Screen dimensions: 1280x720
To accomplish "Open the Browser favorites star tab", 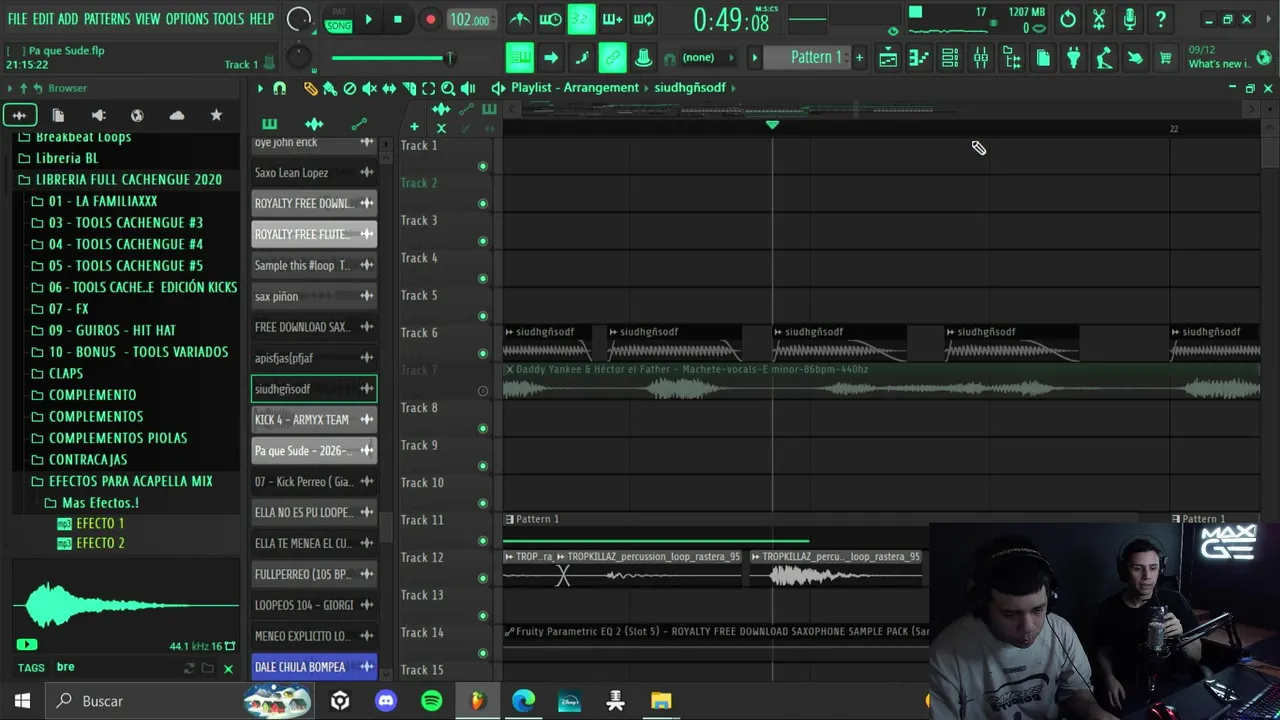I will [x=216, y=115].
